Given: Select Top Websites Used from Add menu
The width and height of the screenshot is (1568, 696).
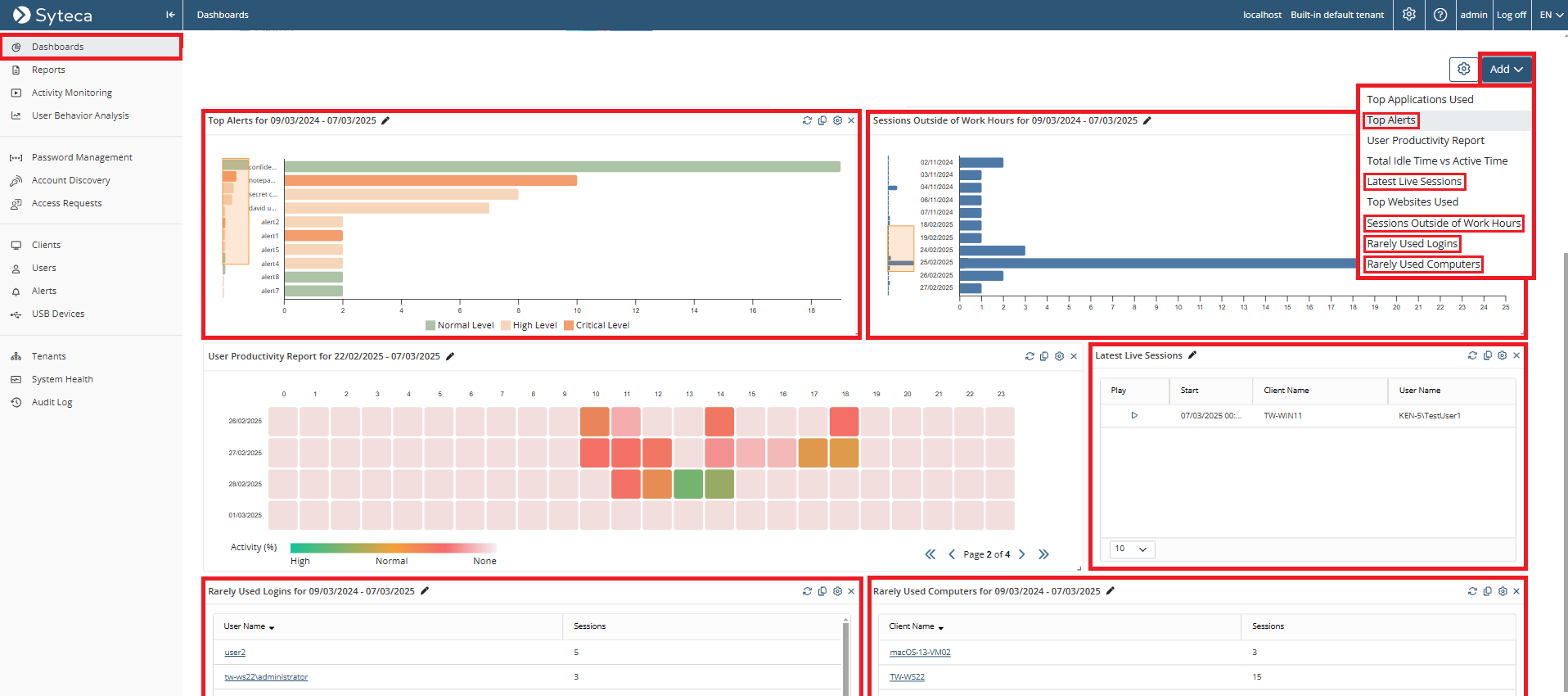Looking at the screenshot, I should pyautogui.click(x=1412, y=202).
